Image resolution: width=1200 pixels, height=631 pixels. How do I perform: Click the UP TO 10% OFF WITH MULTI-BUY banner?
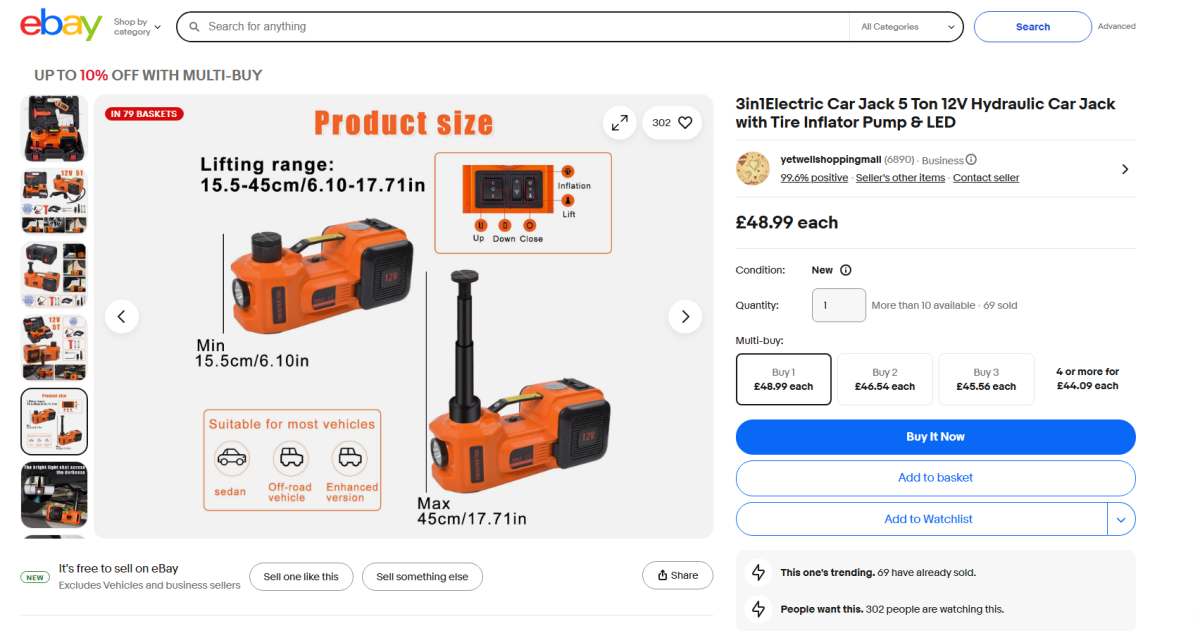pyautogui.click(x=148, y=75)
